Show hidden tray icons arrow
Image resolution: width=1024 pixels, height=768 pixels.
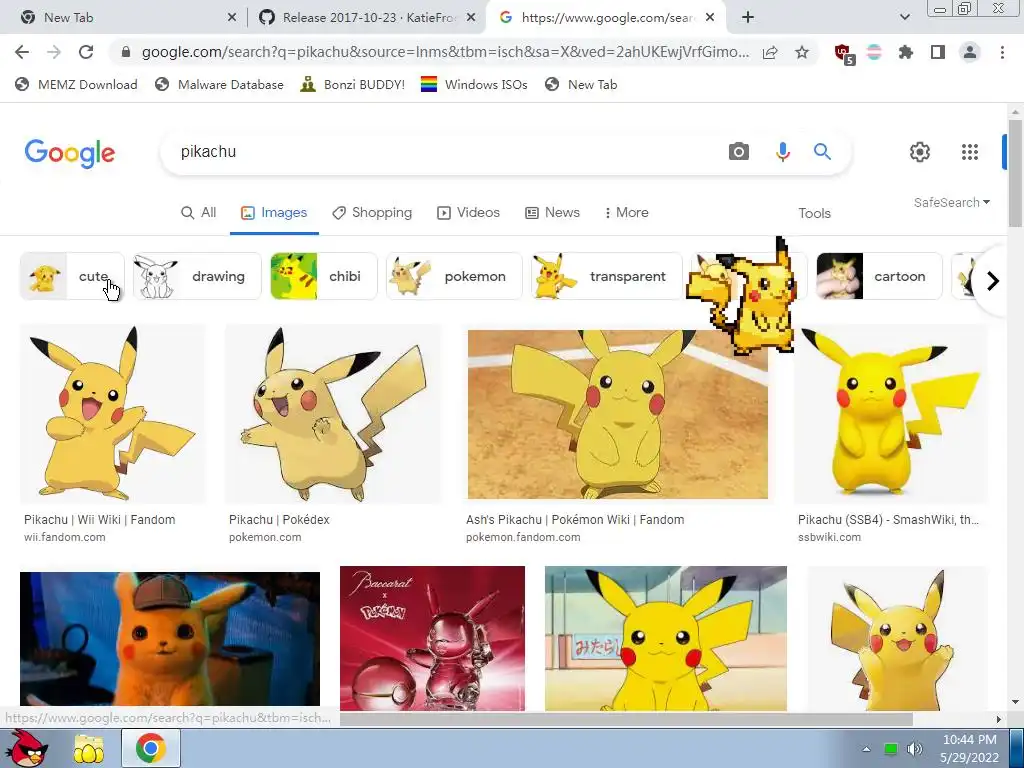coord(866,749)
